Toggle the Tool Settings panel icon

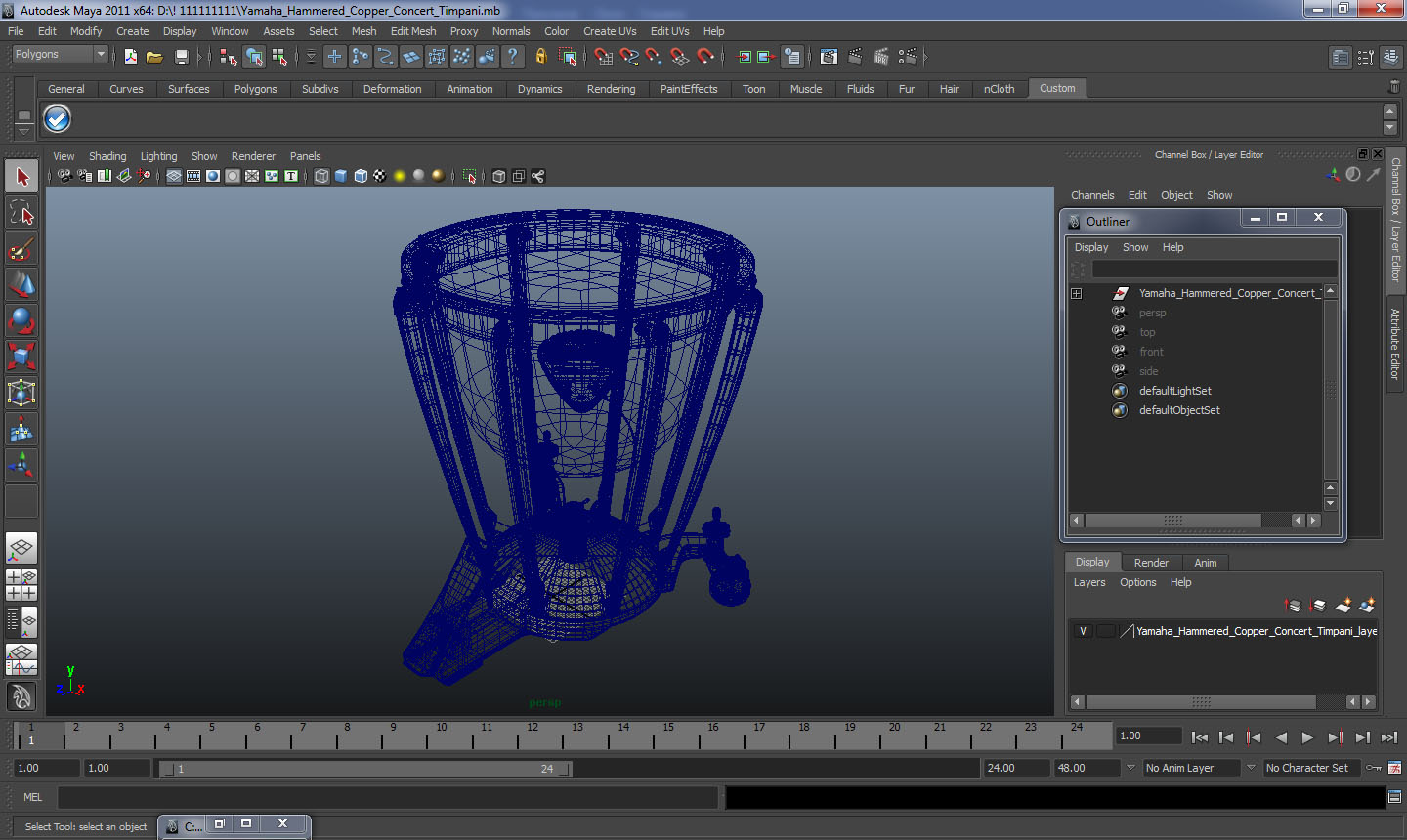pos(1366,58)
